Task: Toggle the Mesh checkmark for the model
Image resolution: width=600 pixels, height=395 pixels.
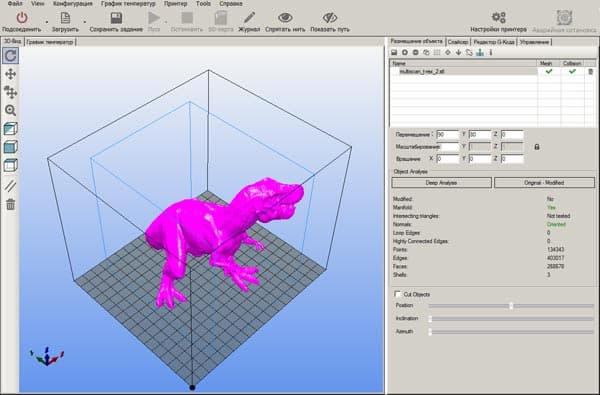Action: coord(549,71)
